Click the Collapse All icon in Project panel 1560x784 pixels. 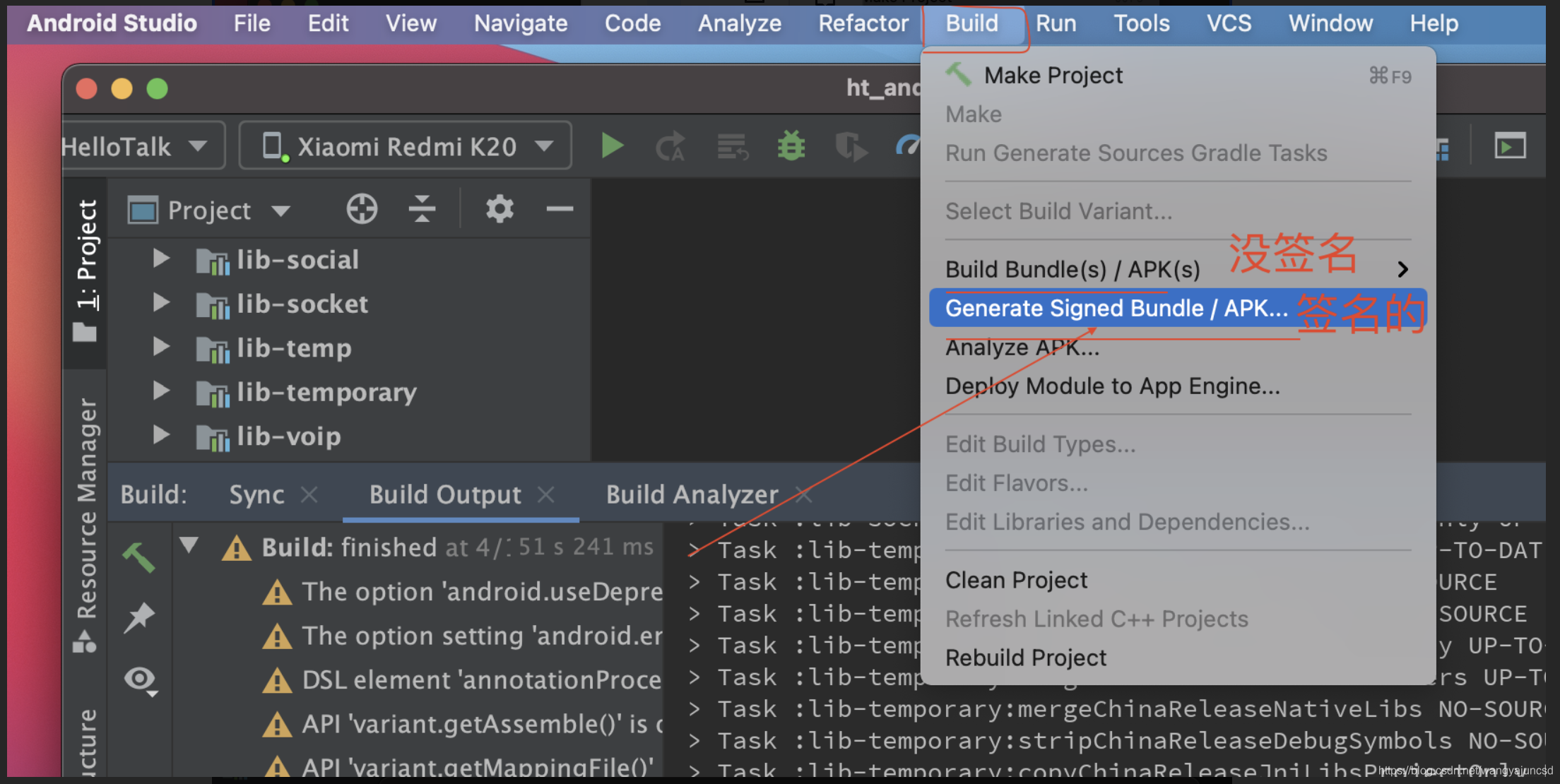(x=422, y=209)
